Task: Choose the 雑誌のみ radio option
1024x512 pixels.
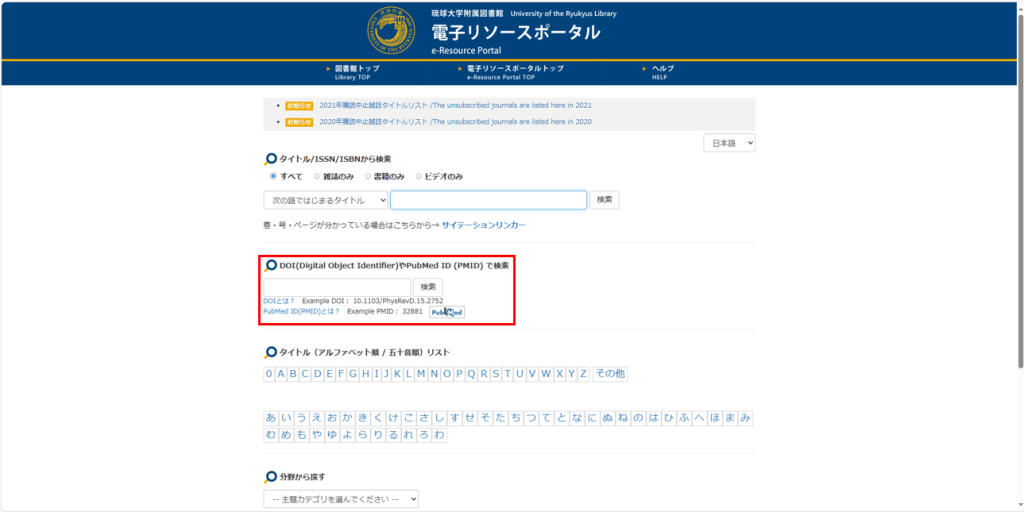Action: click(x=317, y=176)
